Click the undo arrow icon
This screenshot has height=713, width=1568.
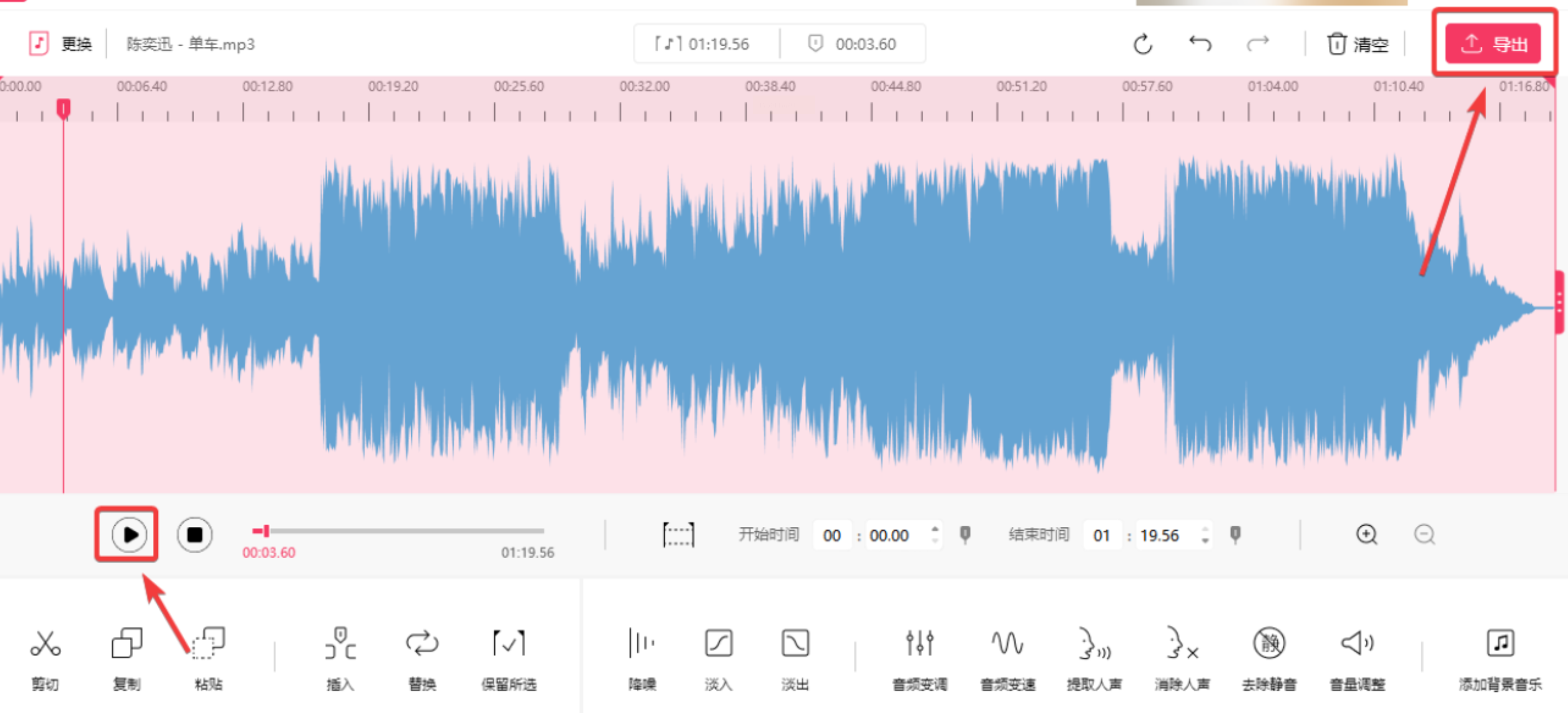[1200, 44]
